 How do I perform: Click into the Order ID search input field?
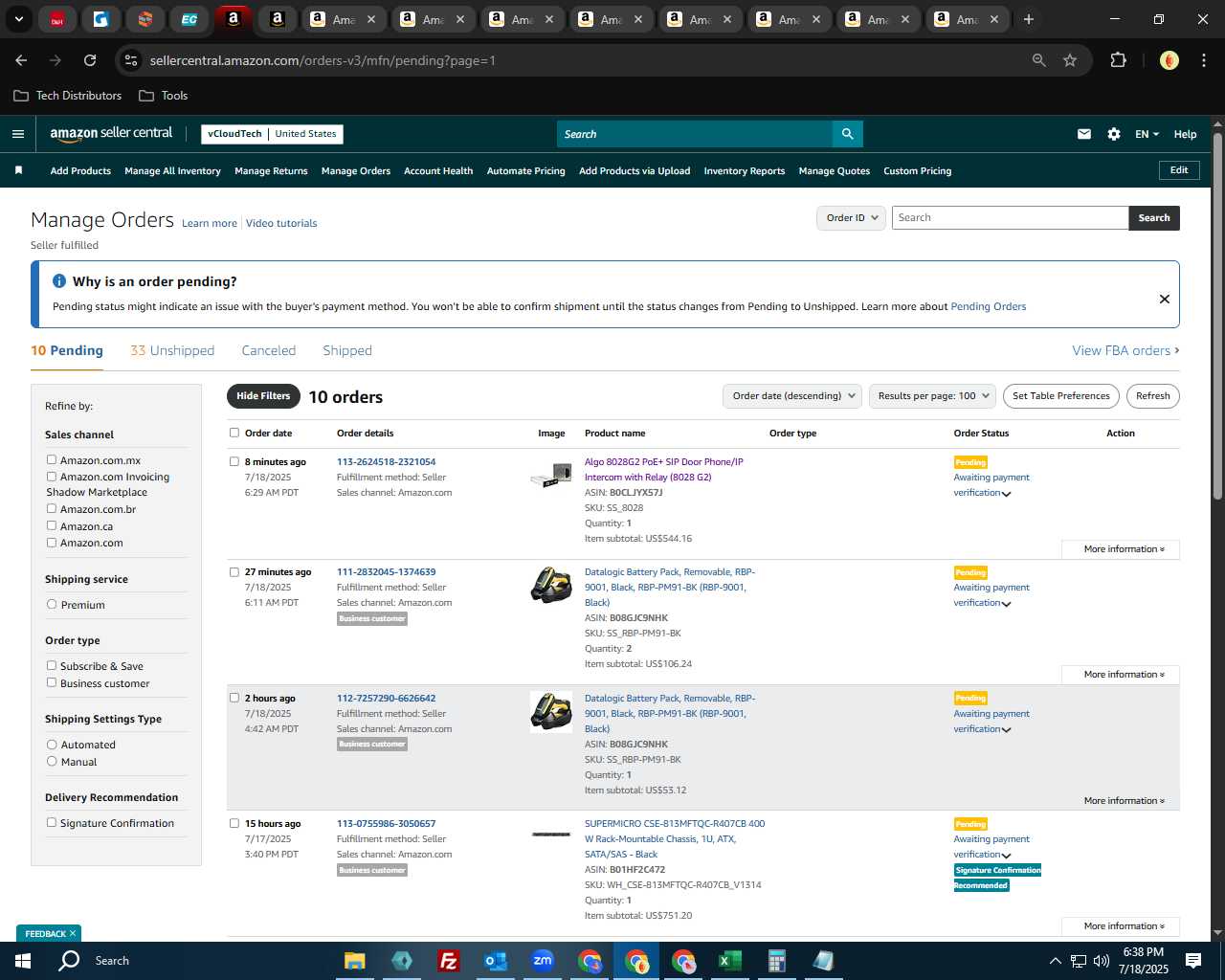click(1010, 218)
